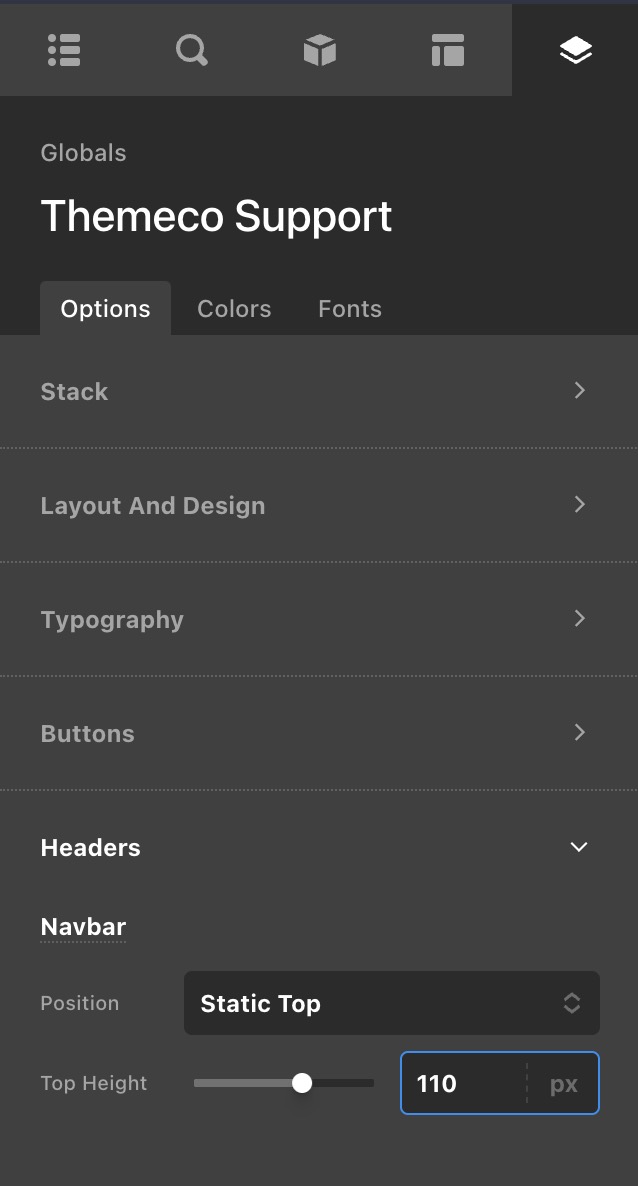
Task: Open the outline list icon
Action: click(x=64, y=50)
